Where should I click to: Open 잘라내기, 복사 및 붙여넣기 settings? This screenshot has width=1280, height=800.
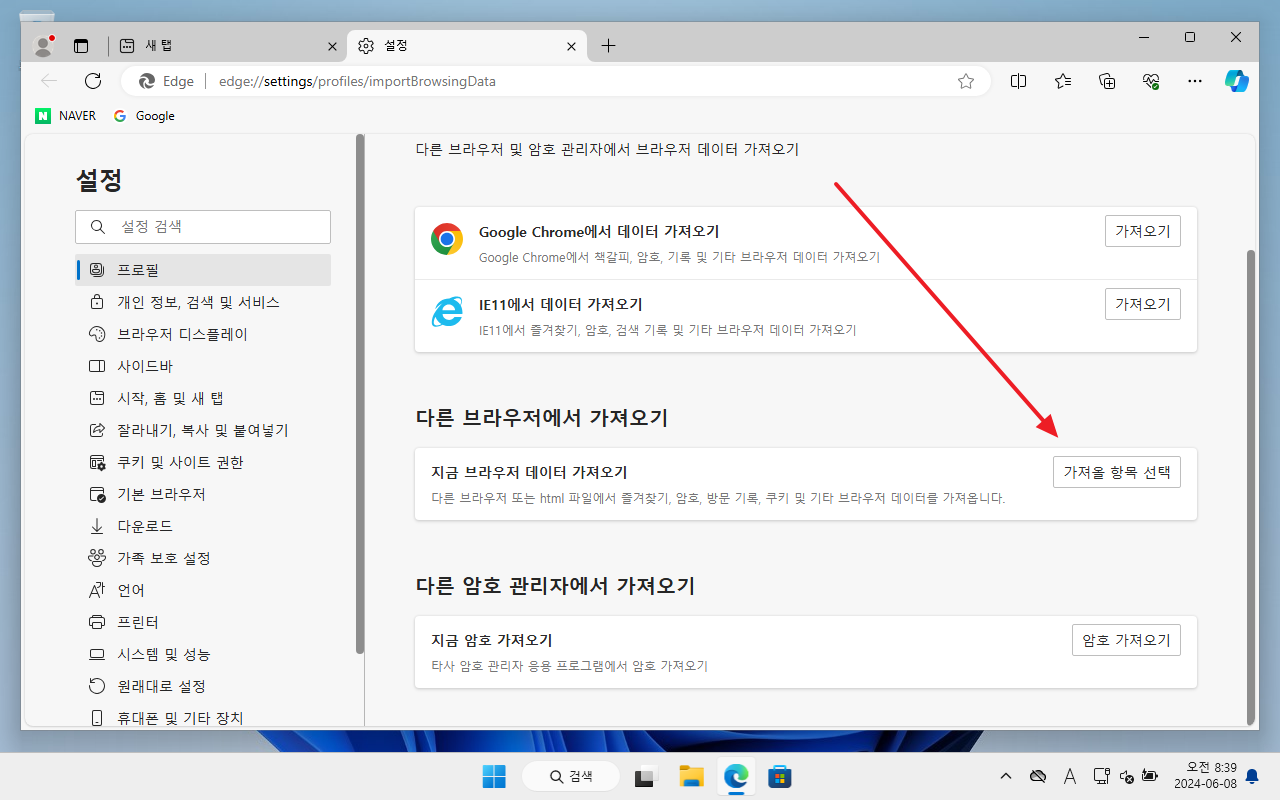(x=203, y=430)
